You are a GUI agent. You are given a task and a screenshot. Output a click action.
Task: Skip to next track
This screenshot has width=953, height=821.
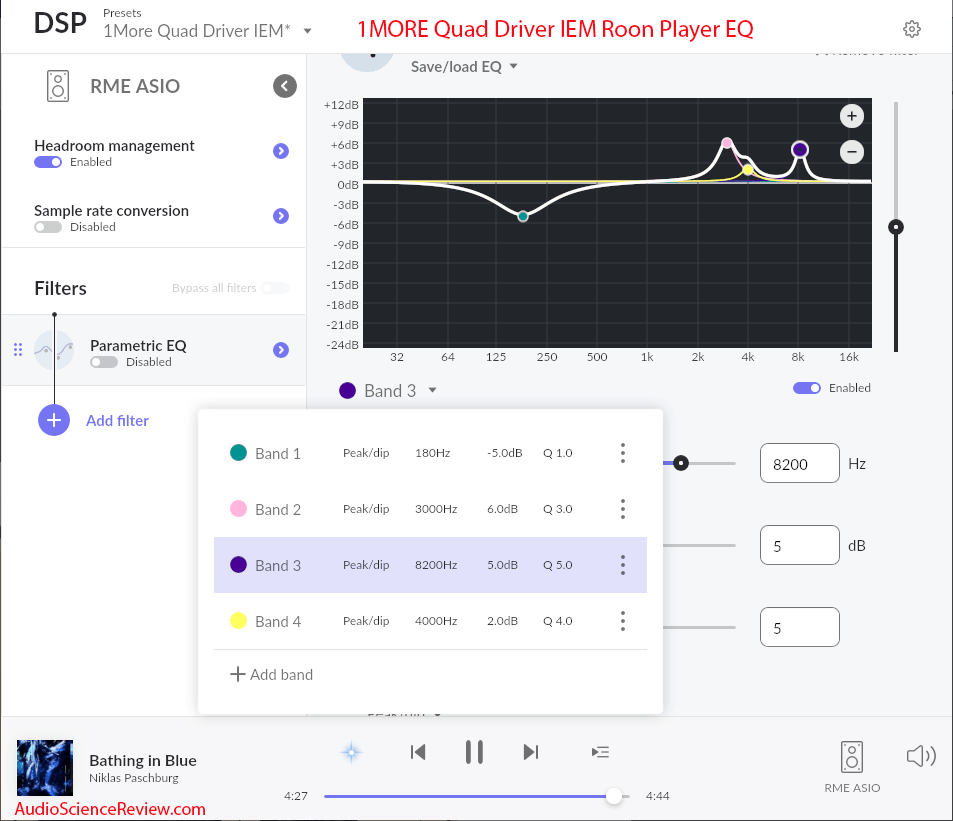pos(531,752)
